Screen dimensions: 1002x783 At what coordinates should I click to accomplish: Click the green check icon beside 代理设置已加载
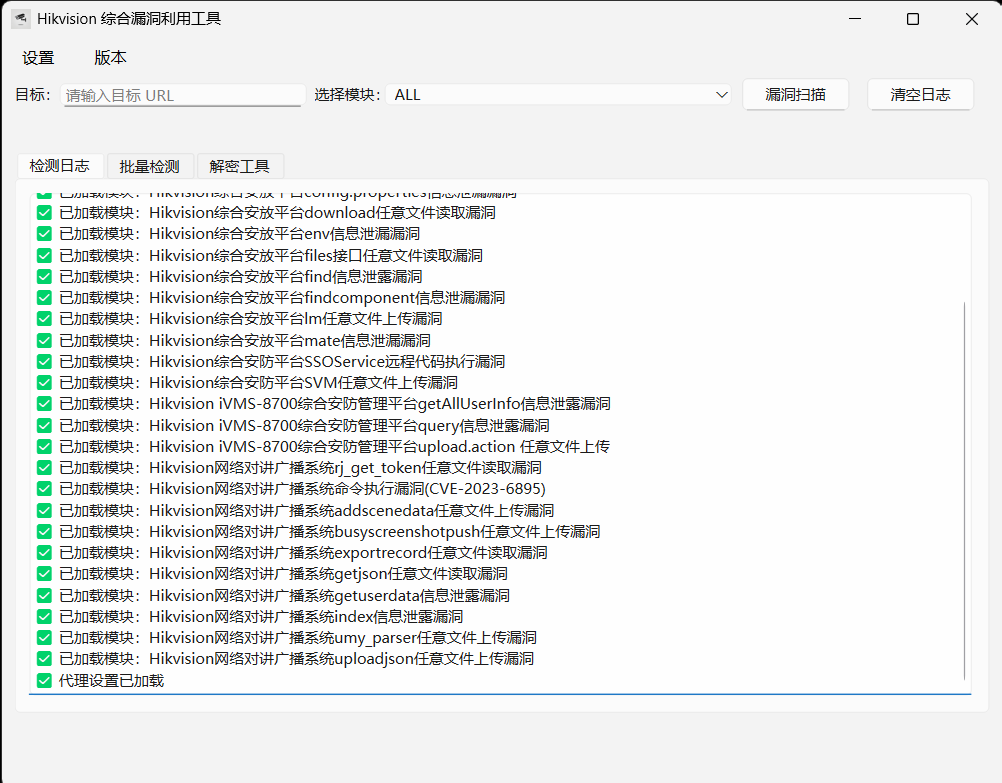[43, 680]
